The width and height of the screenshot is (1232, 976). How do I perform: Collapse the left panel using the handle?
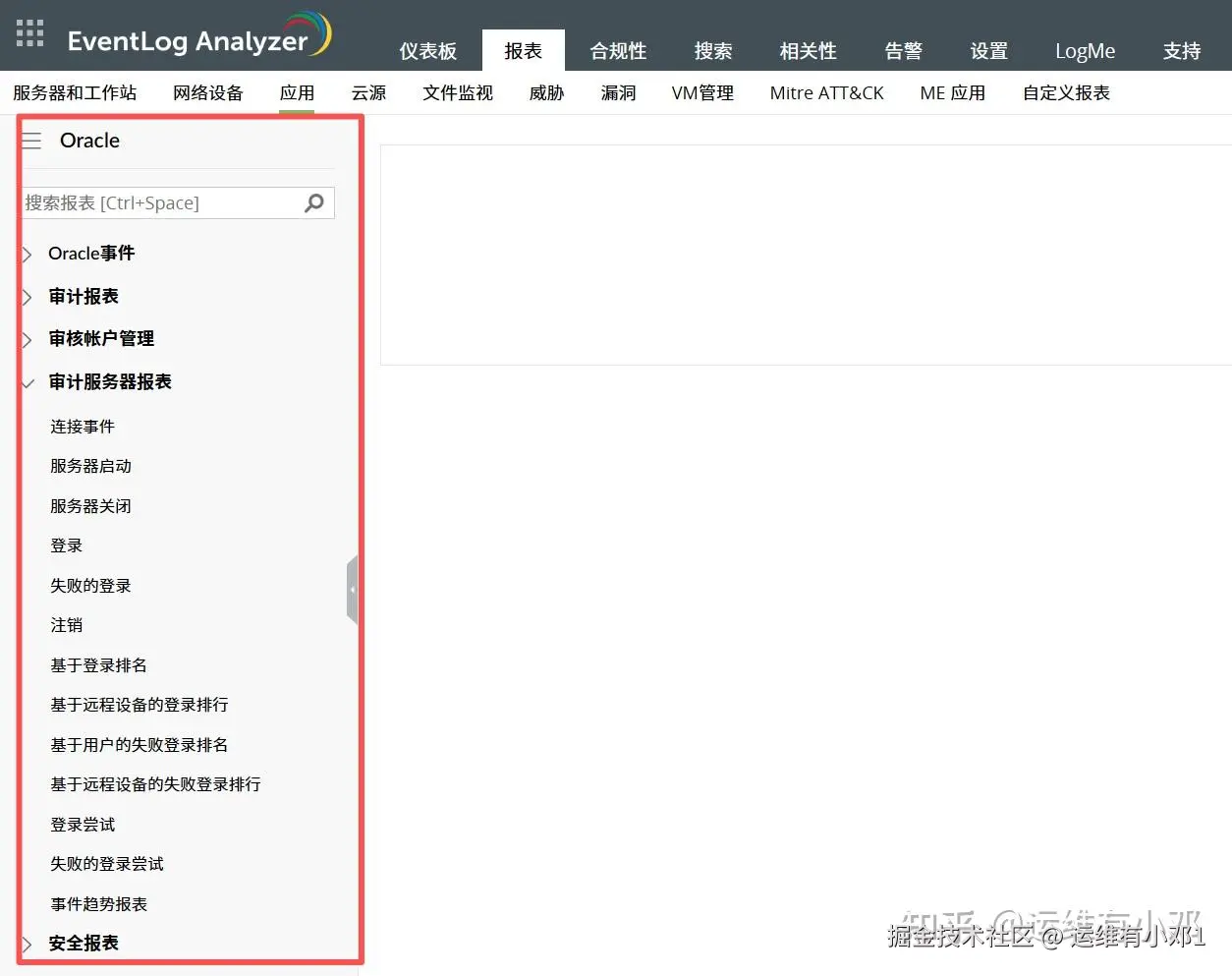click(x=352, y=590)
